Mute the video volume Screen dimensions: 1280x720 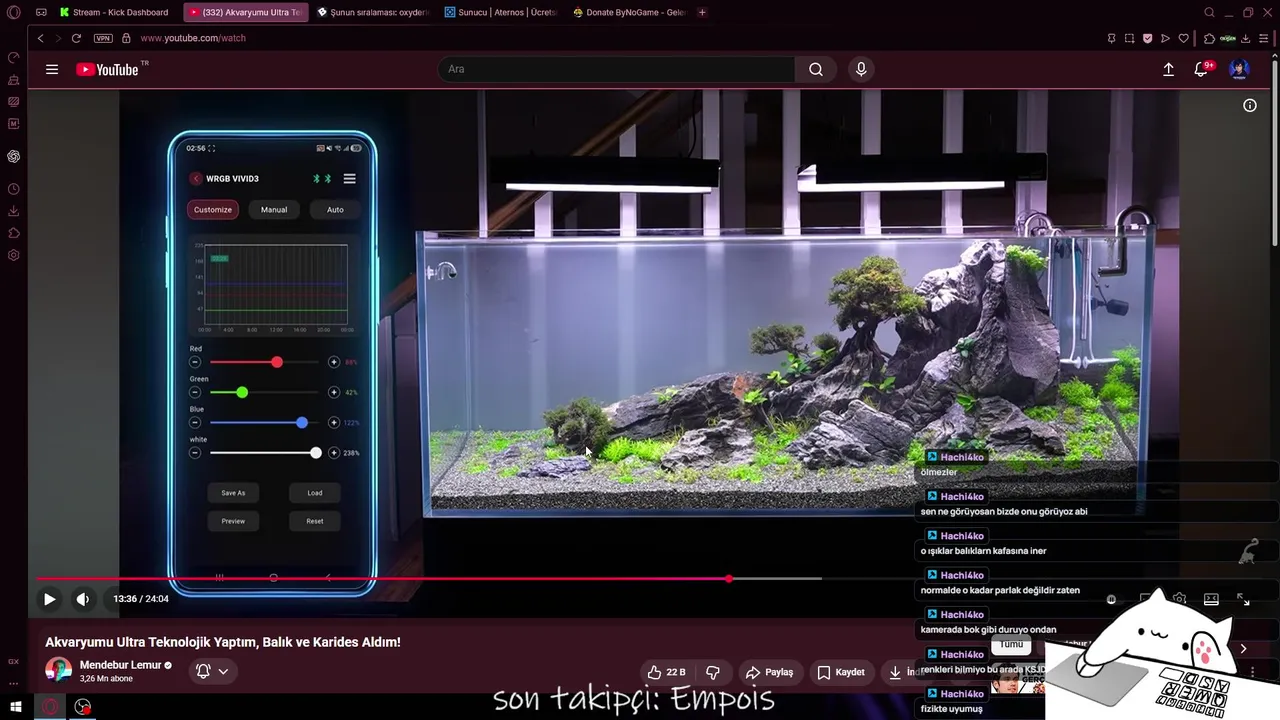tap(83, 599)
